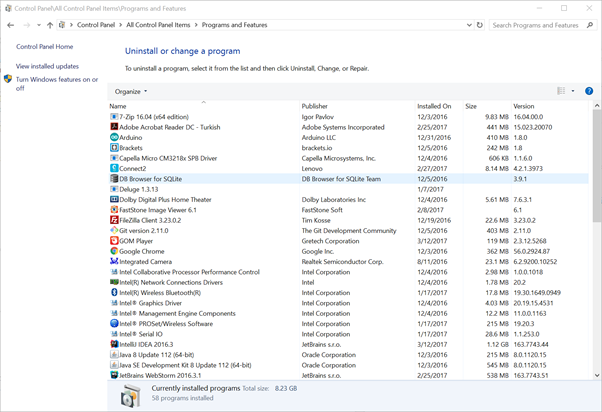Go back with the back arrow
602x412 pixels.
[10, 25]
